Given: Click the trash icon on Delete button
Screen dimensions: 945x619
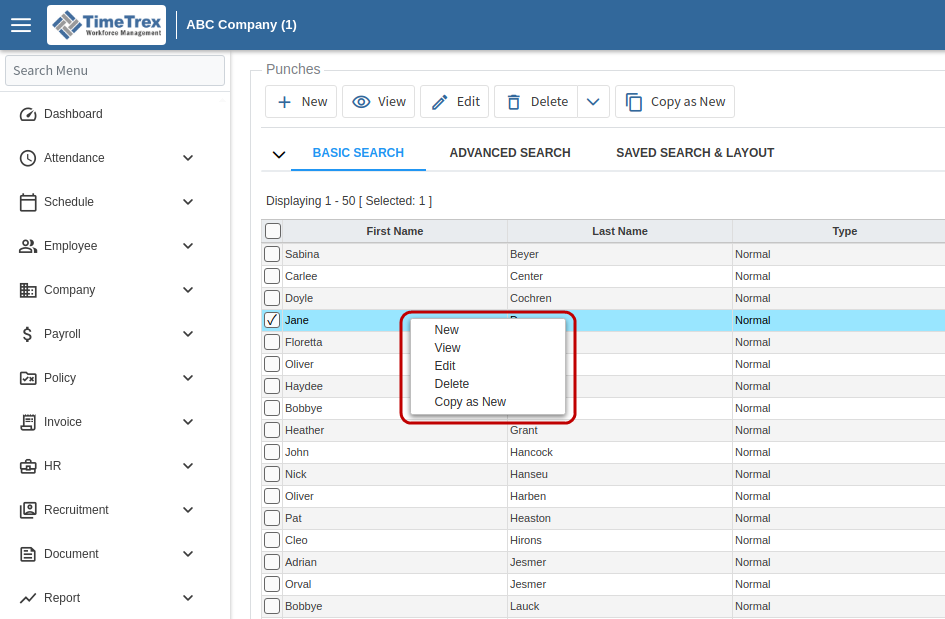Looking at the screenshot, I should point(513,102).
